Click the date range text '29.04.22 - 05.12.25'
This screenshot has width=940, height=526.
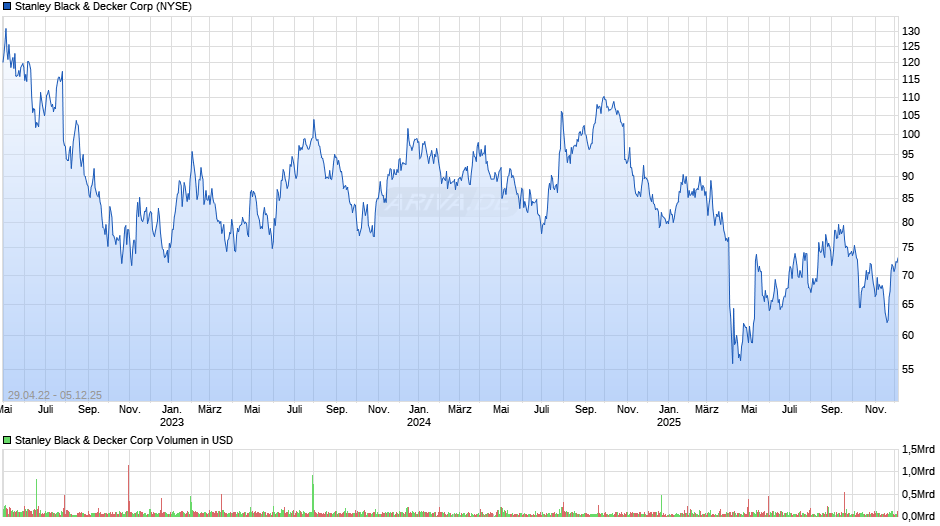click(x=55, y=395)
